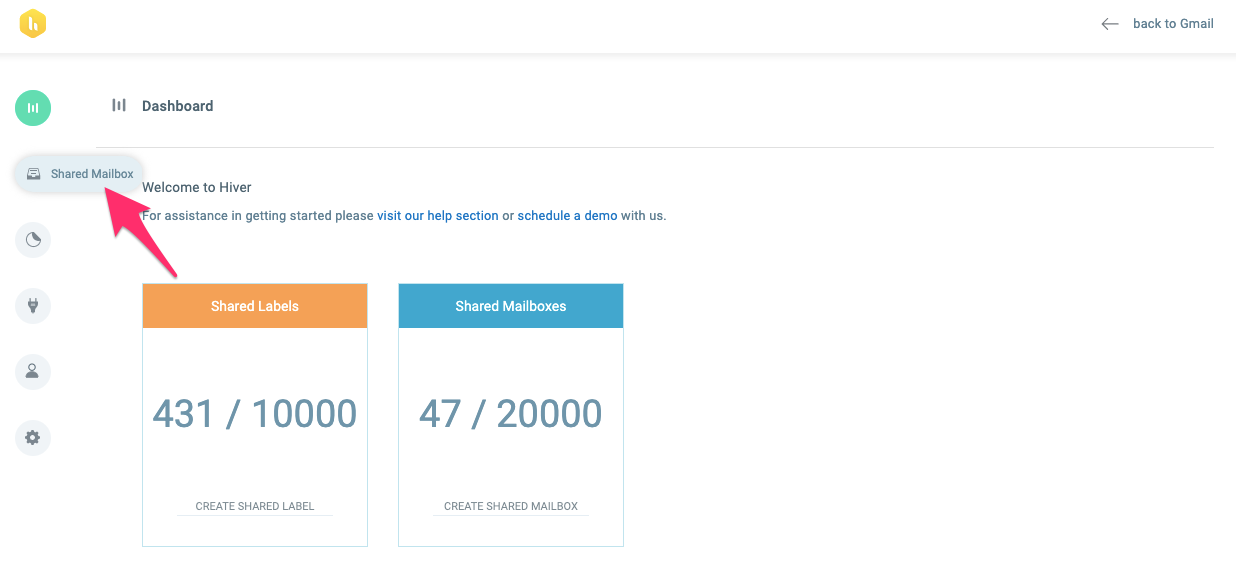Click the back to Gmail link

(1173, 24)
